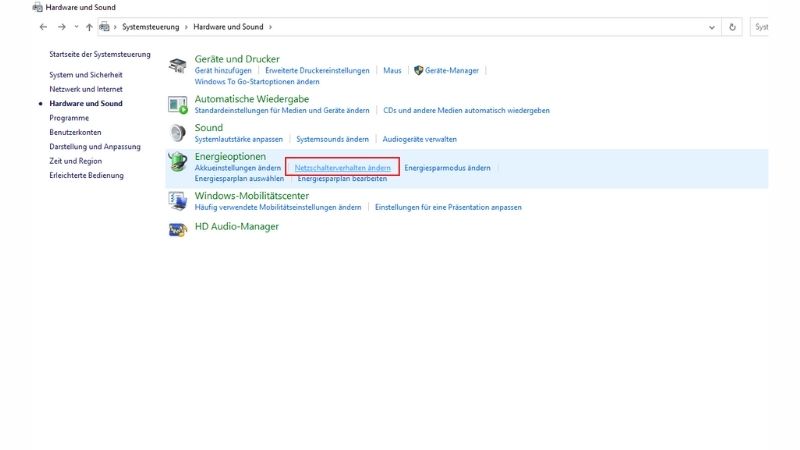Expand the address bar history dropdown

(712, 27)
